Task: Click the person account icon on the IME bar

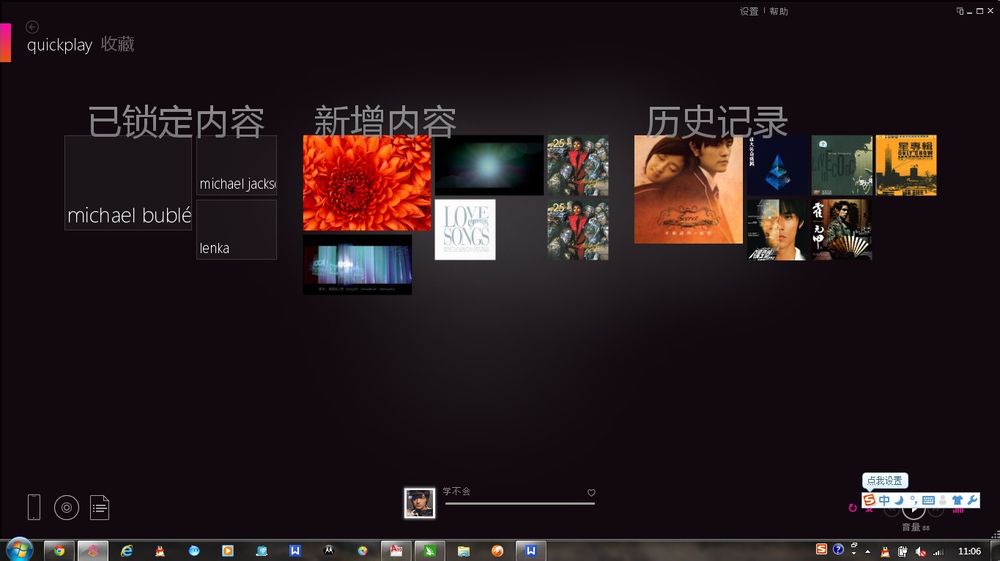Action: 943,500
